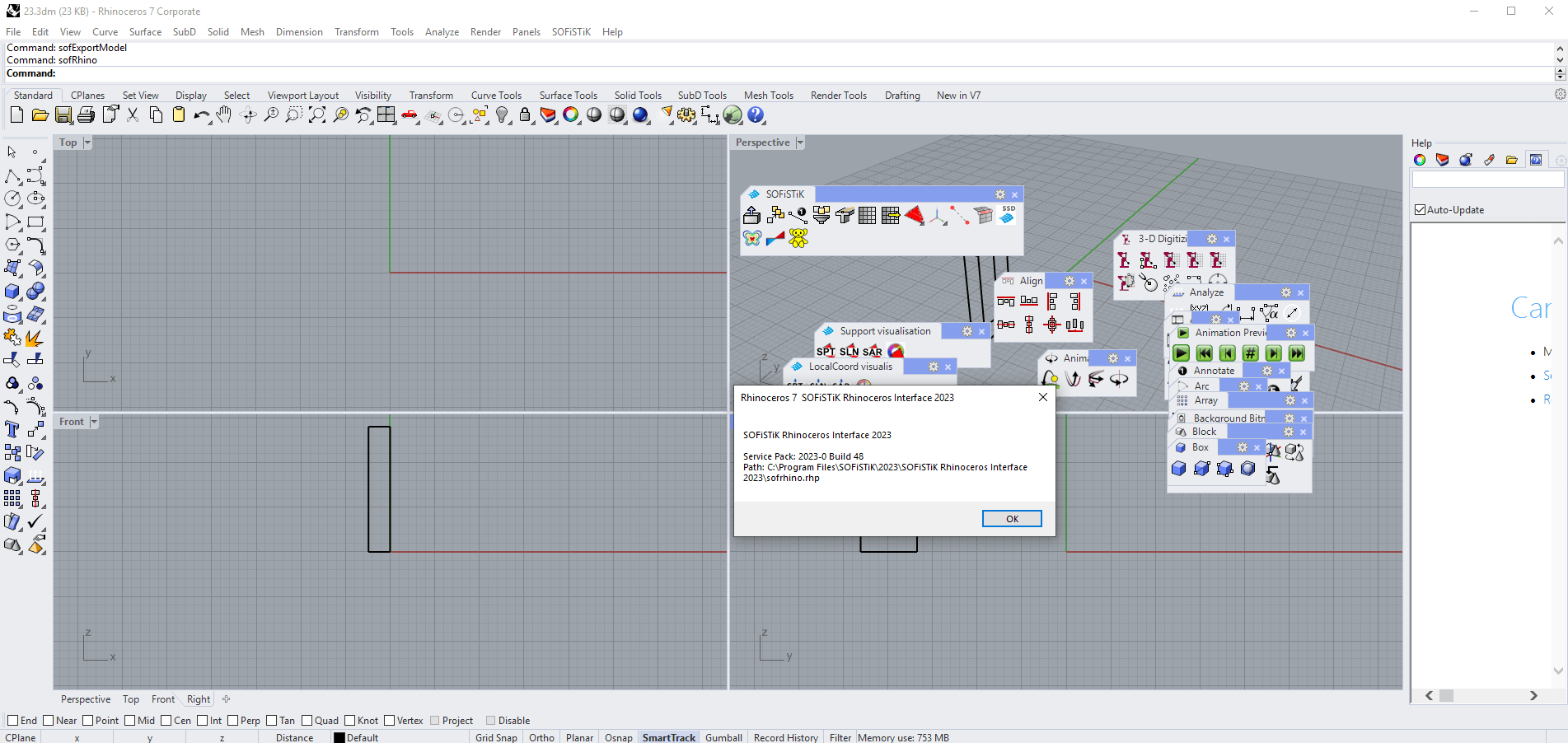
Task: Click OK in the SOFiSTiK dialog
Action: [1012, 519]
